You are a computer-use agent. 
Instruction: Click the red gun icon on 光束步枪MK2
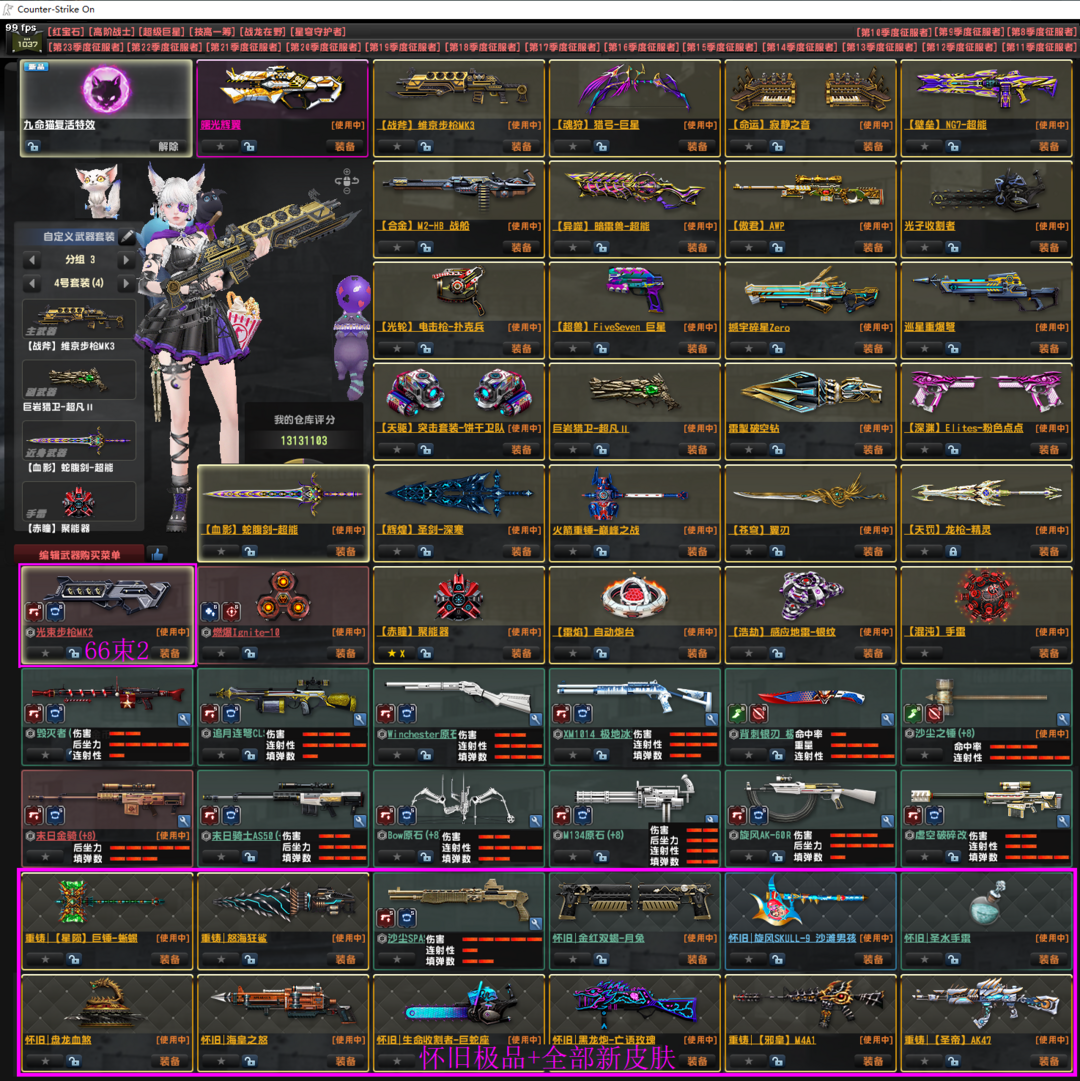34,612
